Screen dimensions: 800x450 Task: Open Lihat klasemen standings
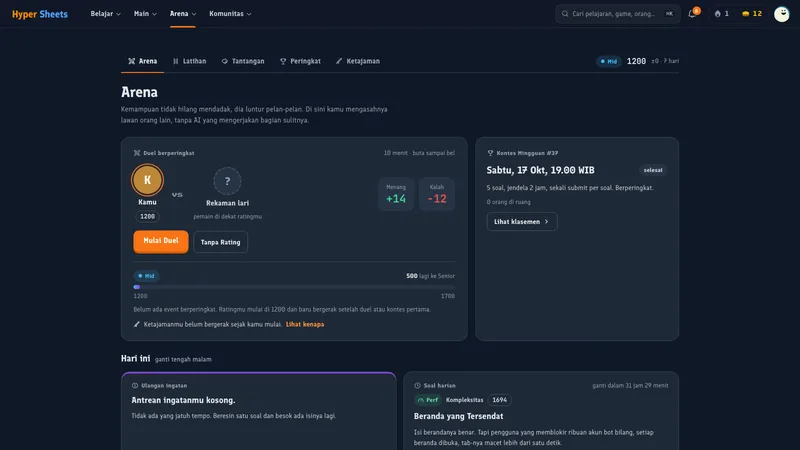click(x=522, y=221)
